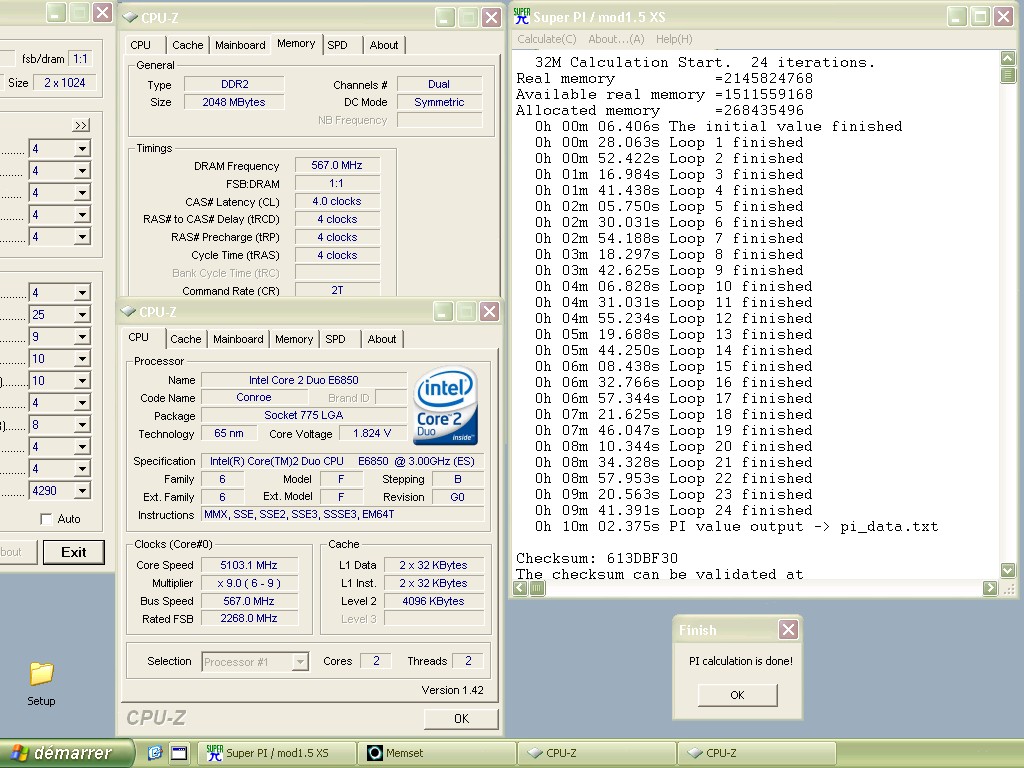The image size is (1024, 768).
Task: Close the lower CPU-Z window
Action: coord(489,312)
